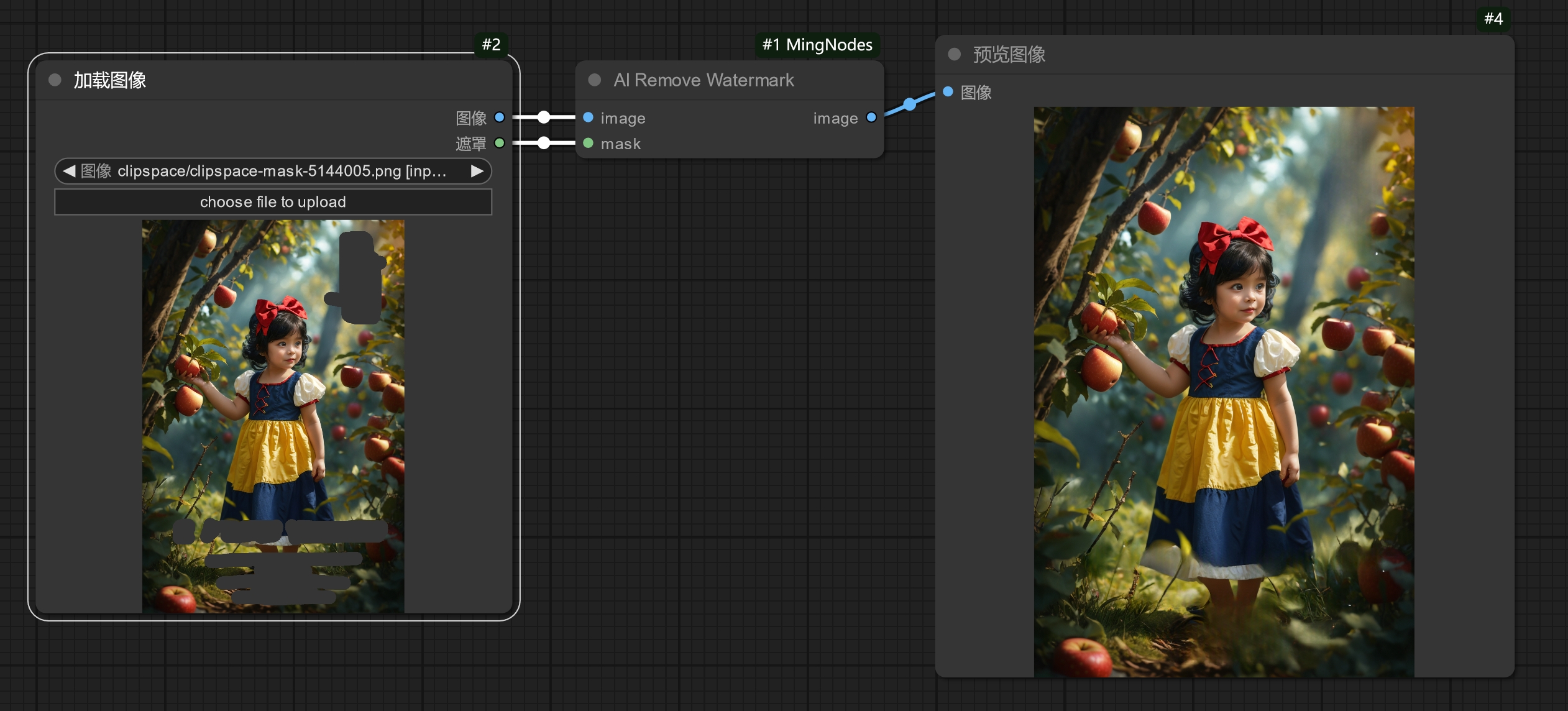Click the image output socket on AI Remove Watermark

click(871, 117)
